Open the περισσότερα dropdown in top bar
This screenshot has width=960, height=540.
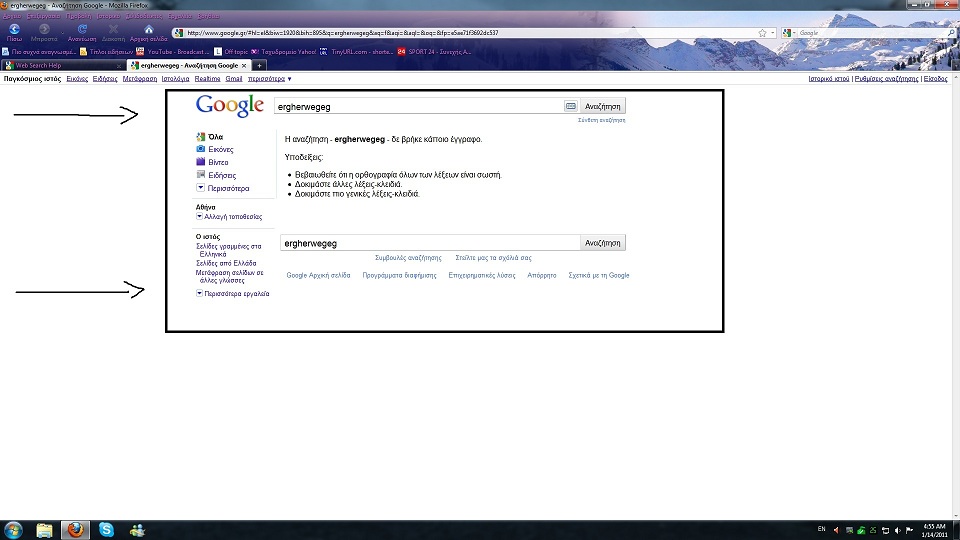click(x=269, y=79)
